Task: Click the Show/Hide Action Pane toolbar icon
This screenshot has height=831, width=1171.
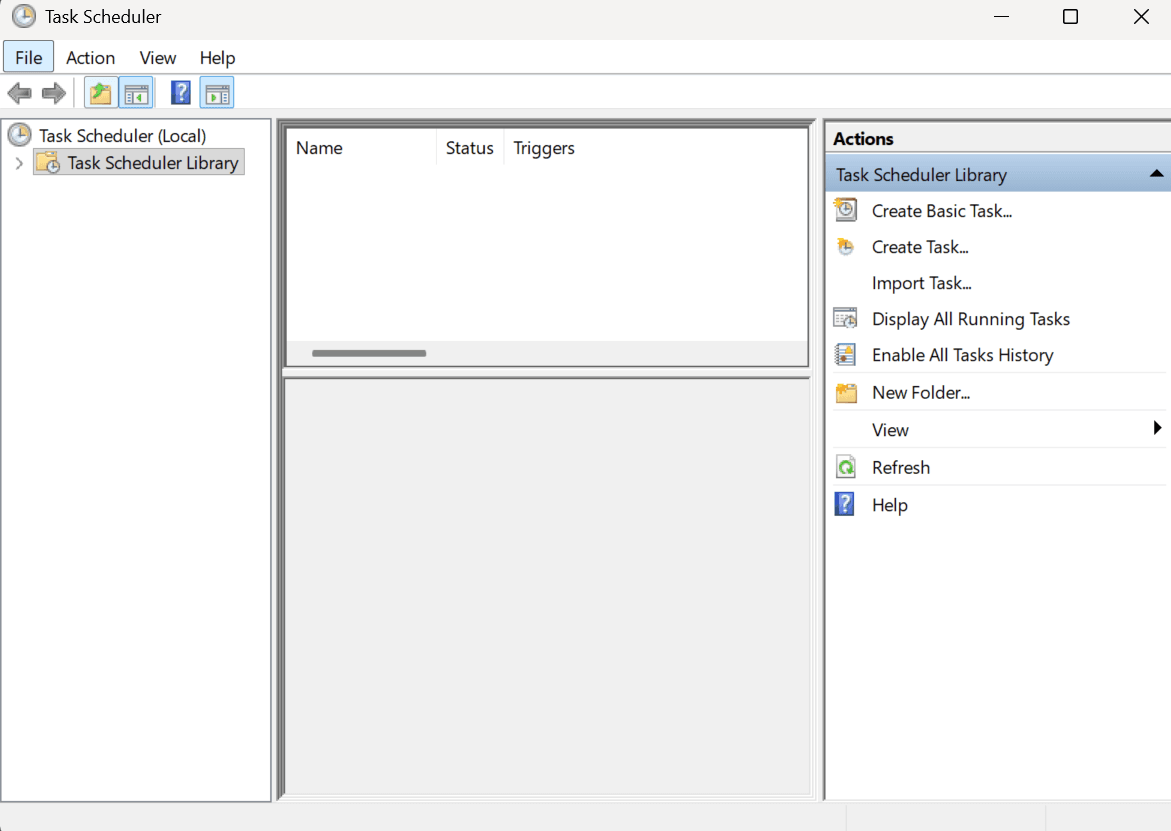Action: click(x=217, y=92)
